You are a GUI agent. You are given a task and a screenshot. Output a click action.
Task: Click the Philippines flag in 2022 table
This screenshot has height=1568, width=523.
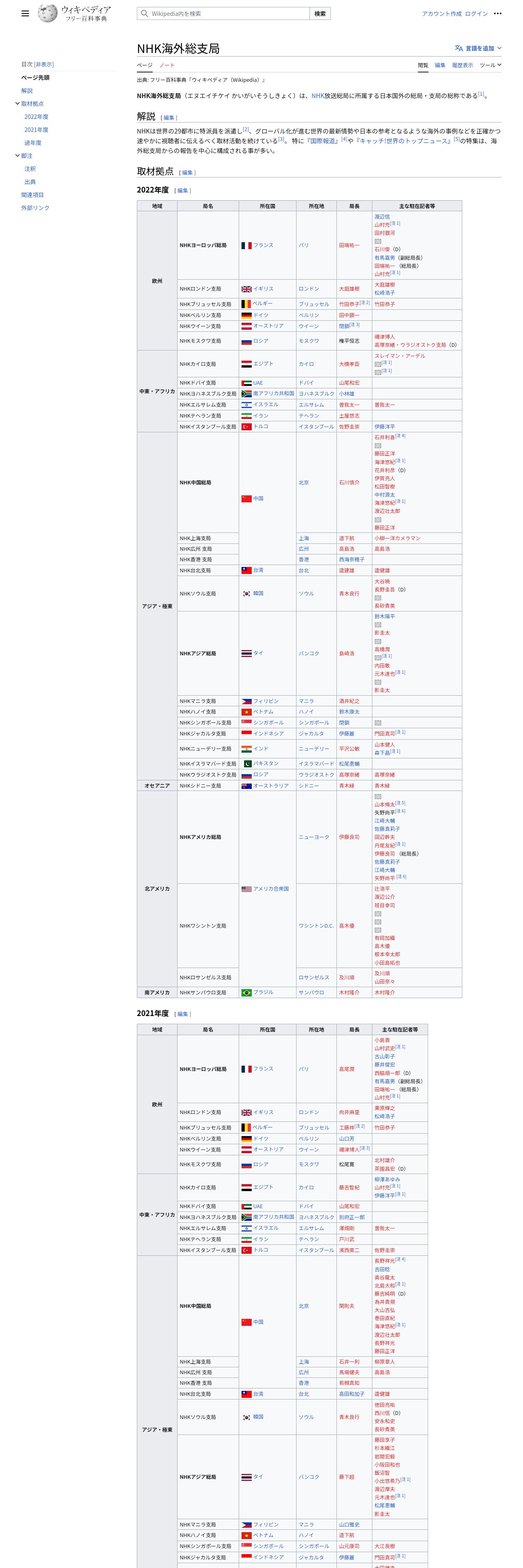pos(246,701)
